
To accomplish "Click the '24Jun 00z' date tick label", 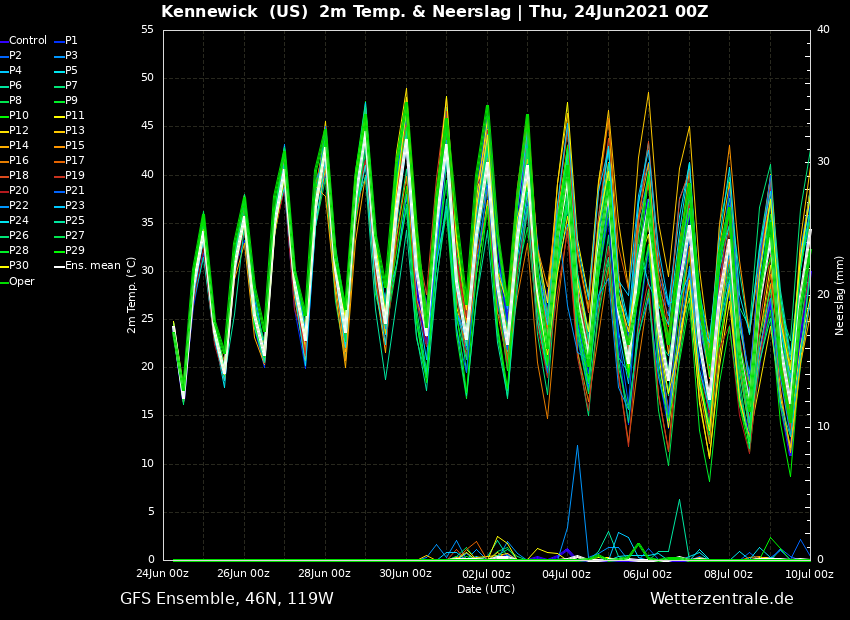I will coord(163,574).
